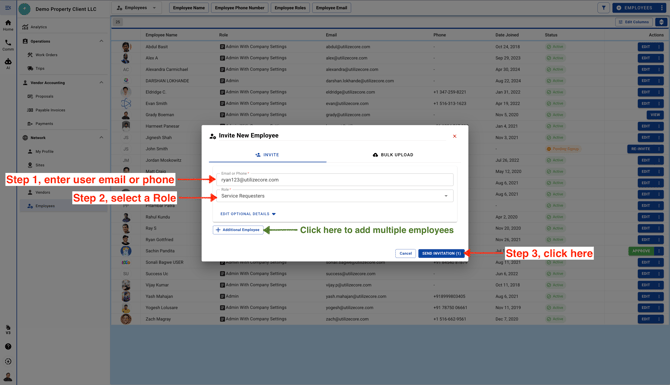670x385 pixels.
Task: Click the Additional Employee button
Action: [238, 230]
